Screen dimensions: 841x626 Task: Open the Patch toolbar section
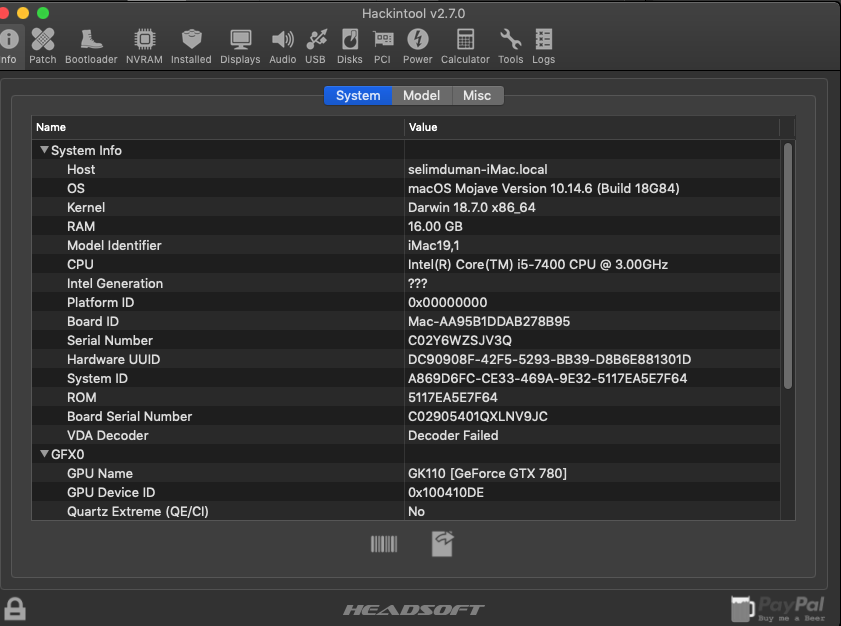point(43,46)
